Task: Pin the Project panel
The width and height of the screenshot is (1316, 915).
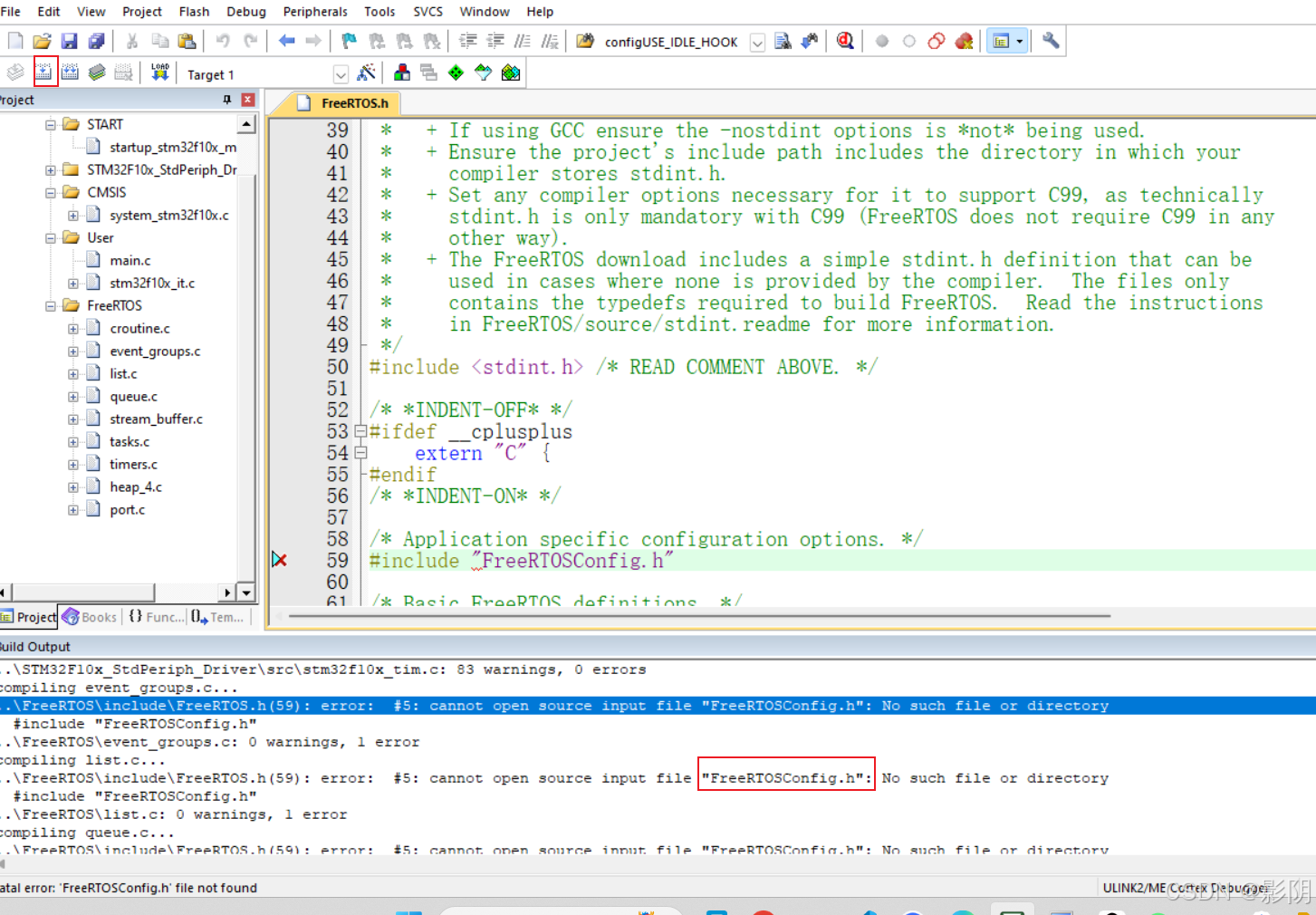Action: (227, 100)
